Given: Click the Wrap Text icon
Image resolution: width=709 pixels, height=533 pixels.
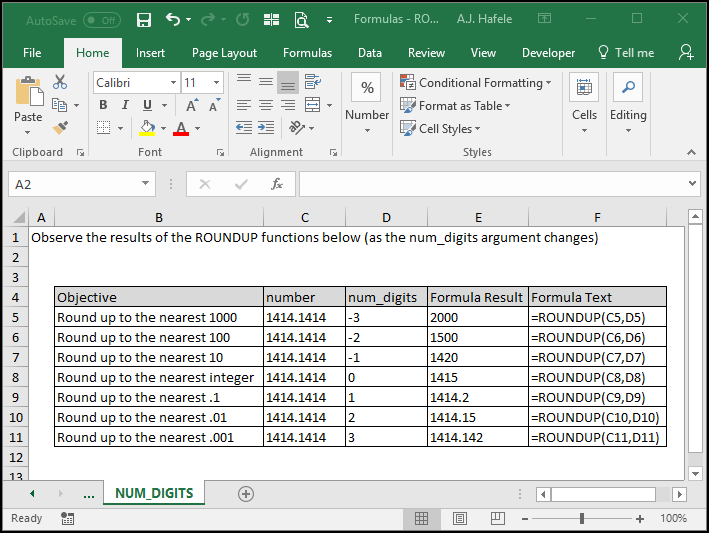Looking at the screenshot, I should (312, 82).
